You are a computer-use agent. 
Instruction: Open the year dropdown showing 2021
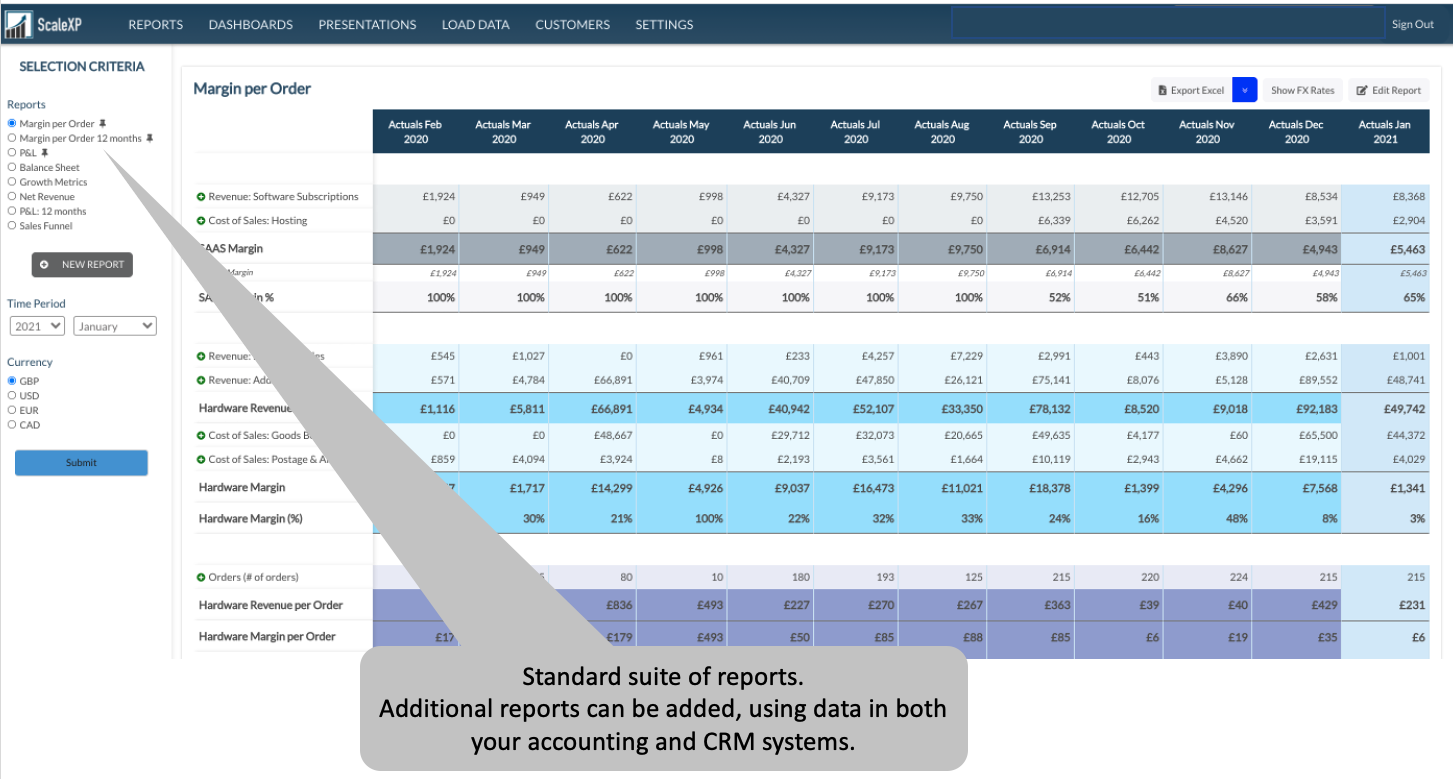(36, 325)
